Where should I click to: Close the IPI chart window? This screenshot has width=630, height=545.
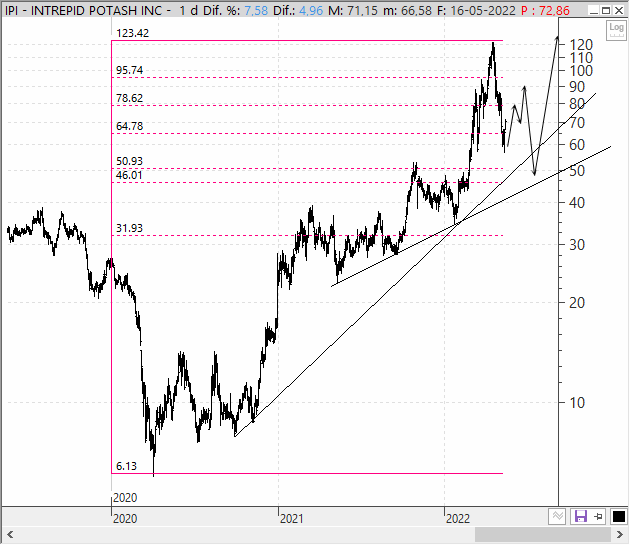pyautogui.click(x=619, y=10)
